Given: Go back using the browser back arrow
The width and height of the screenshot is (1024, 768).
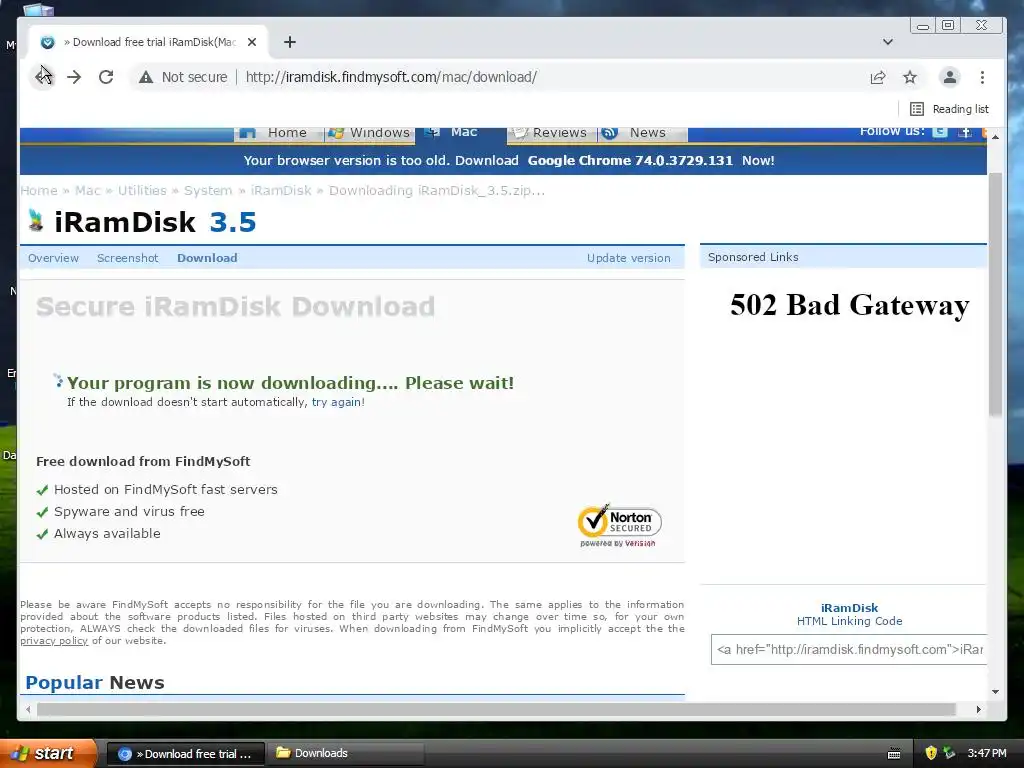Looking at the screenshot, I should [43, 77].
